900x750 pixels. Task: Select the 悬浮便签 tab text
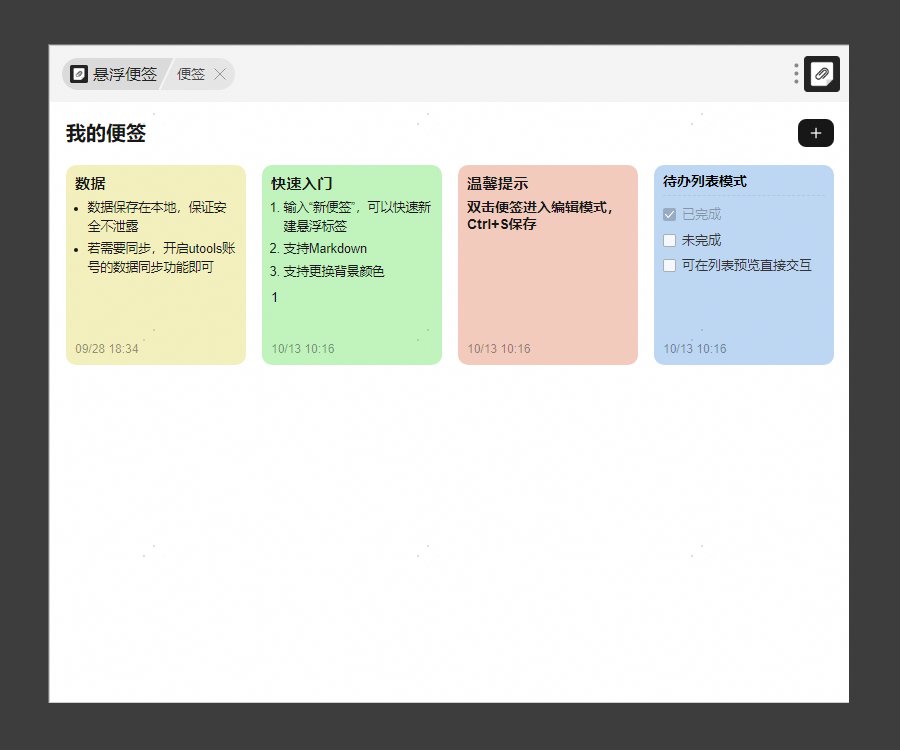pos(125,74)
